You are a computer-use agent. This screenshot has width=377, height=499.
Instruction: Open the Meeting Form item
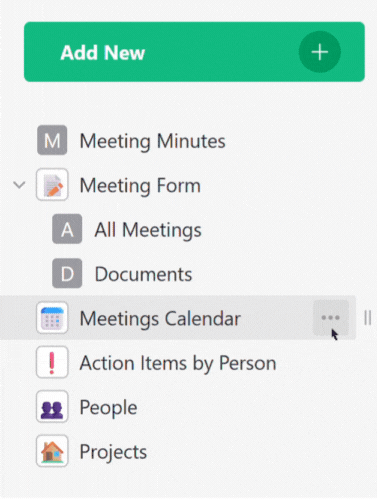pyautogui.click(x=140, y=185)
